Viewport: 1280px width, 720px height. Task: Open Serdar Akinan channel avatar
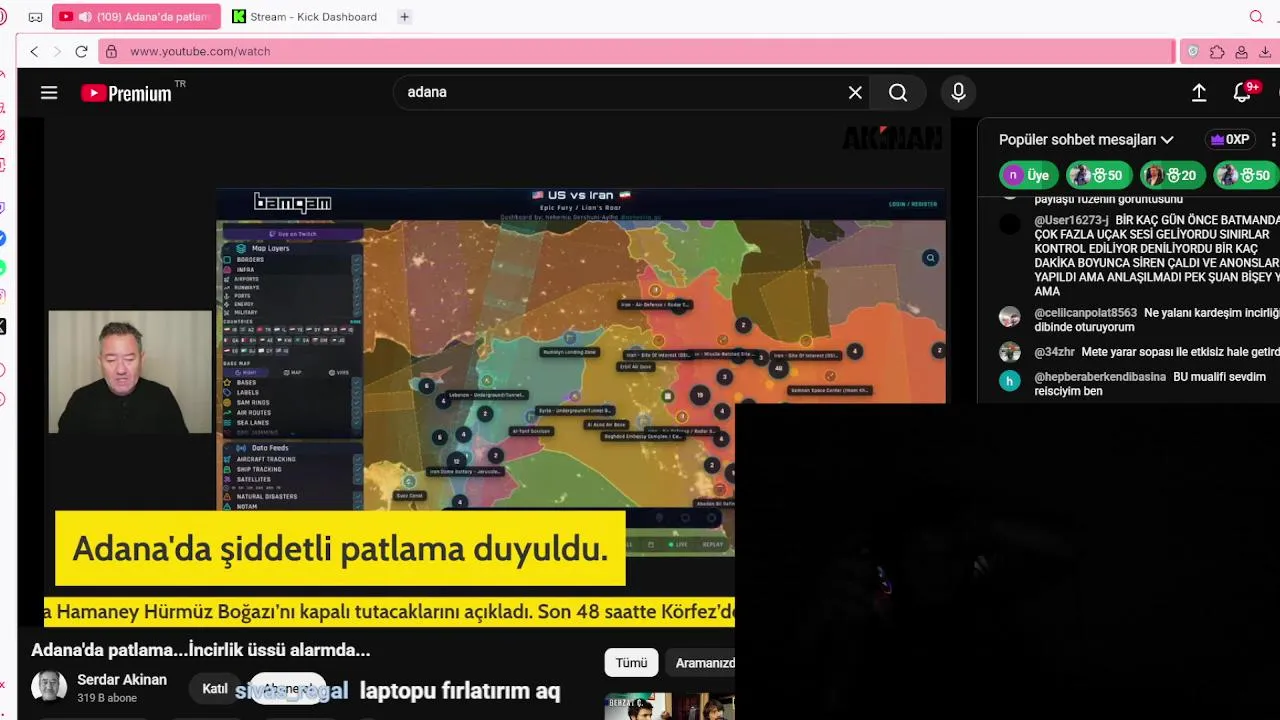tap(49, 687)
